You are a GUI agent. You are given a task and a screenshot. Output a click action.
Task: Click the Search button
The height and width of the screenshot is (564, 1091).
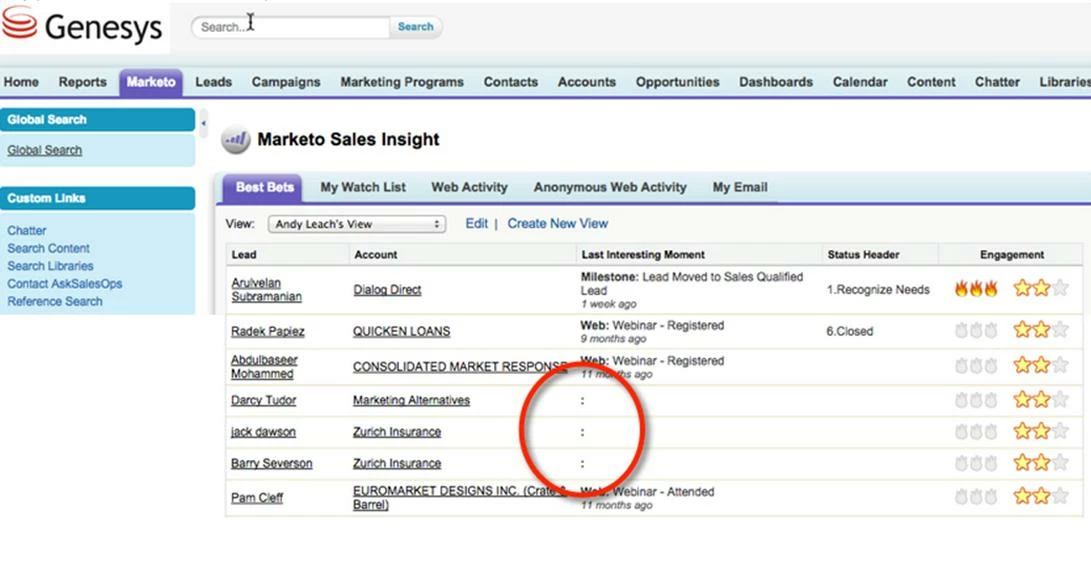click(415, 27)
